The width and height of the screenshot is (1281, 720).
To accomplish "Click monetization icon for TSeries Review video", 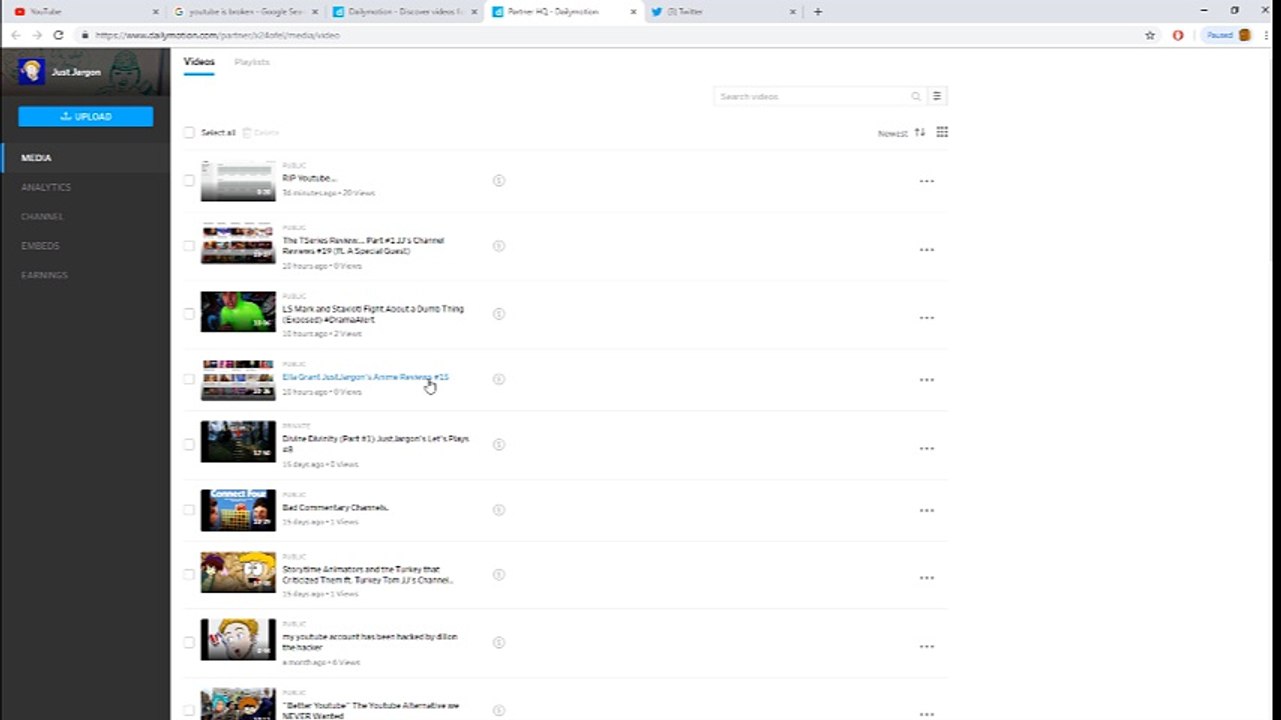I will (499, 246).
